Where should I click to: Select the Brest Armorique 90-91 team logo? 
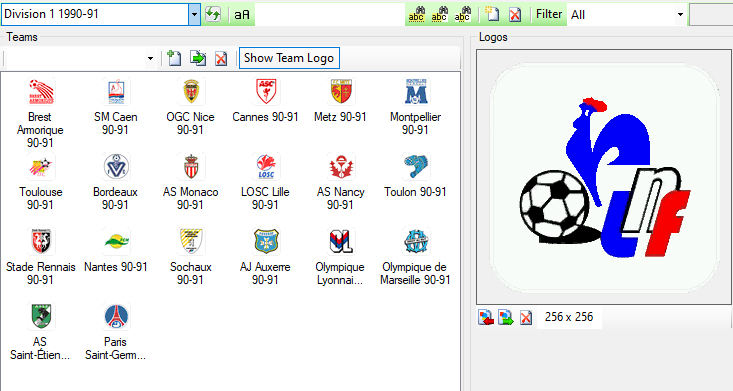(41, 91)
